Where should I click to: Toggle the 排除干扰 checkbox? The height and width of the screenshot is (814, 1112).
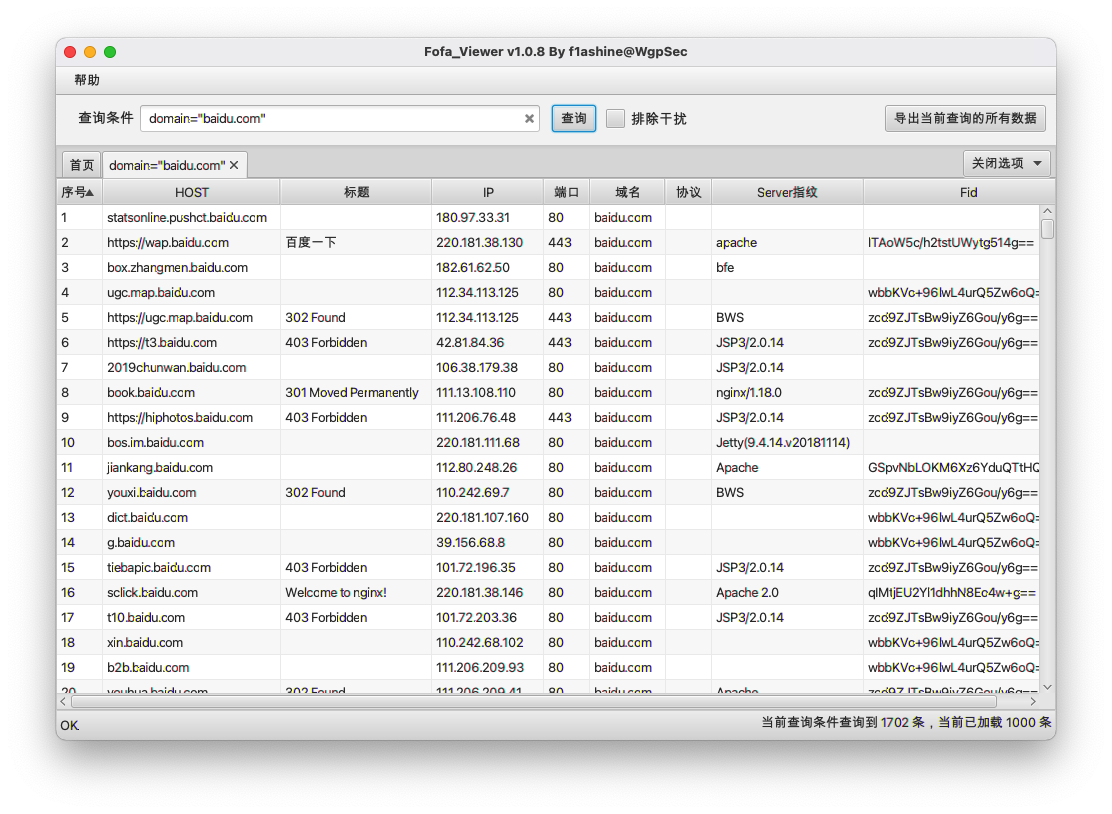[616, 118]
